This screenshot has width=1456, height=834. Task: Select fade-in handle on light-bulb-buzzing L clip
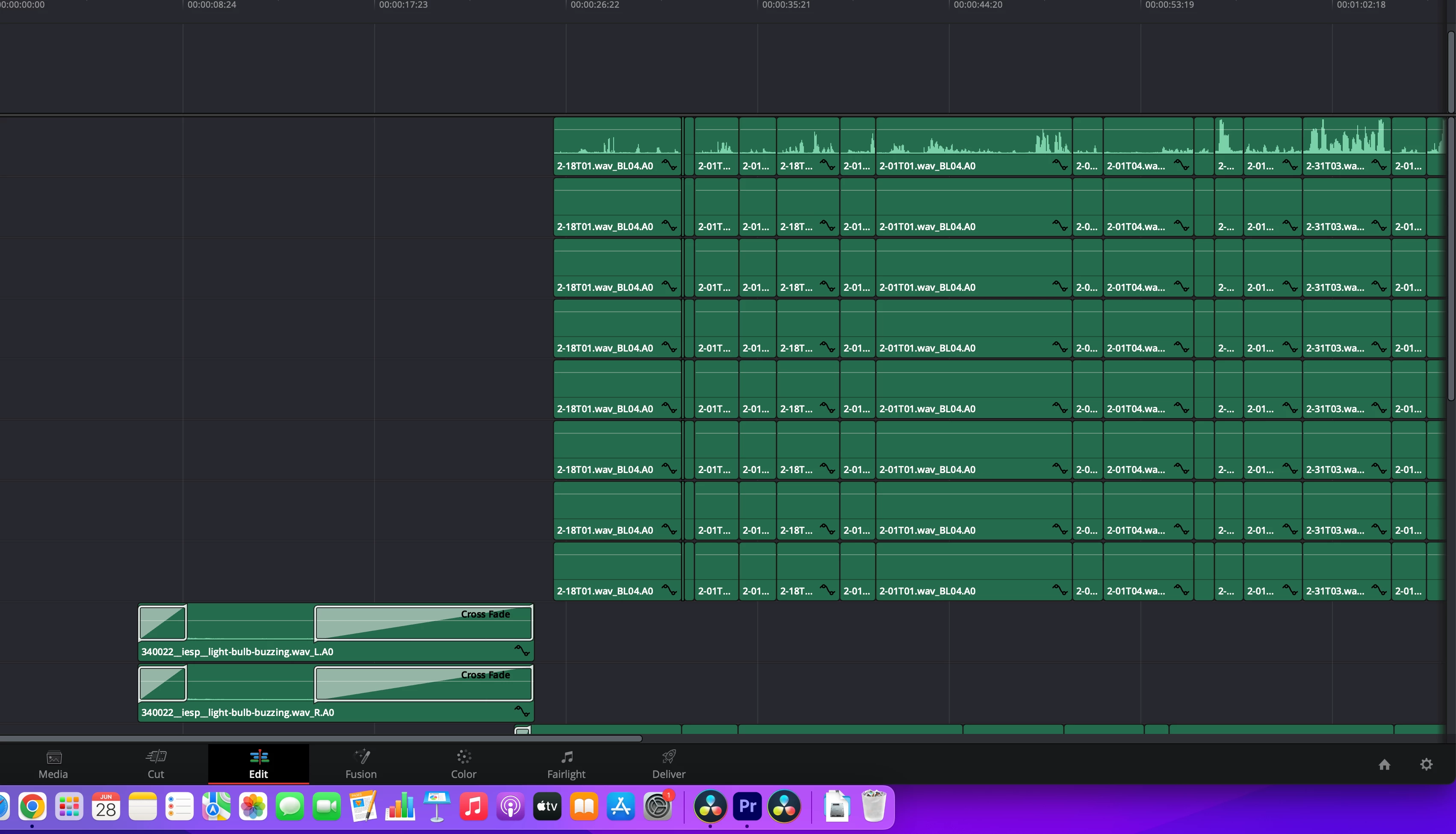click(x=162, y=623)
